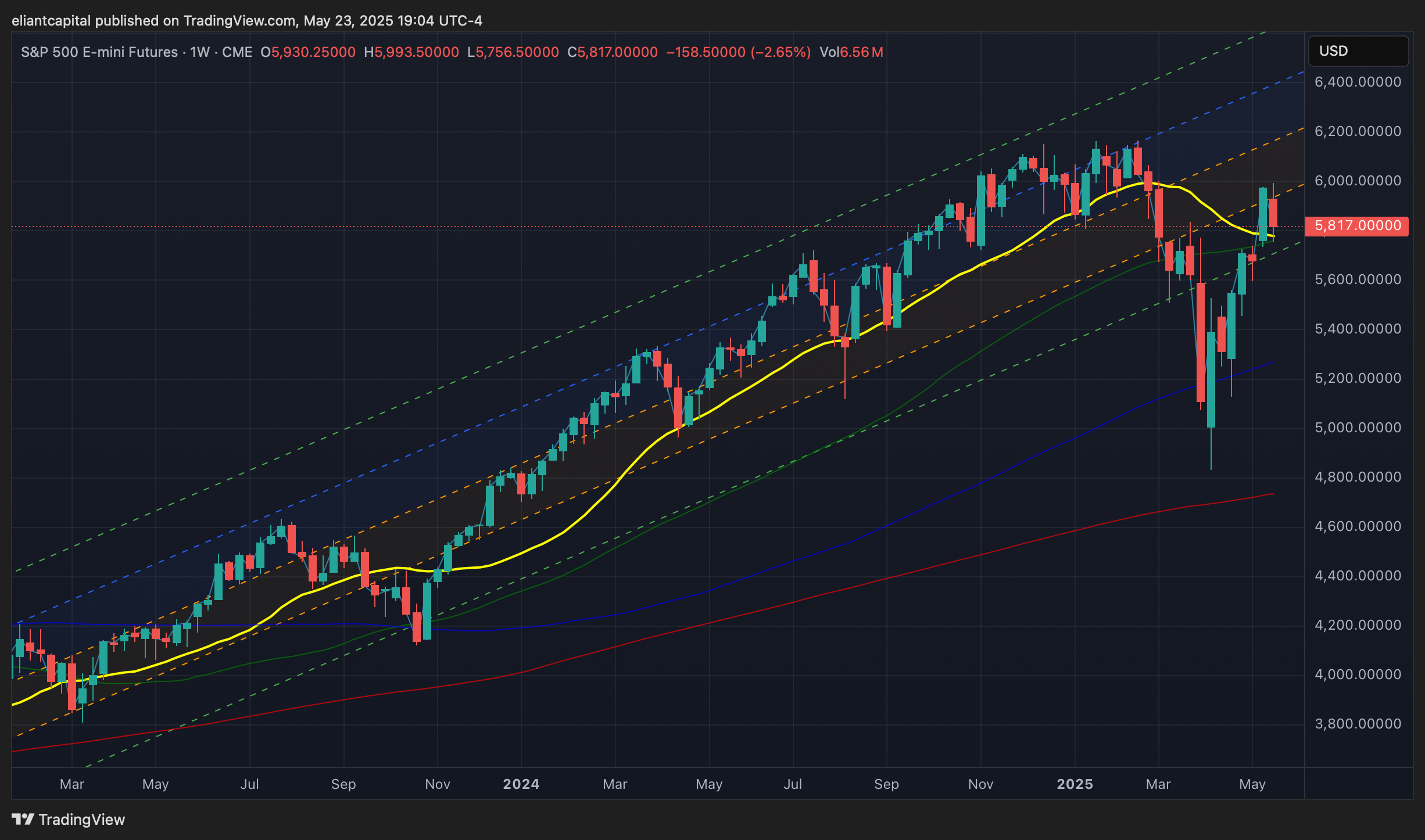1425x840 pixels.
Task: Click the Low value L5,756.50000
Action: tap(513, 52)
